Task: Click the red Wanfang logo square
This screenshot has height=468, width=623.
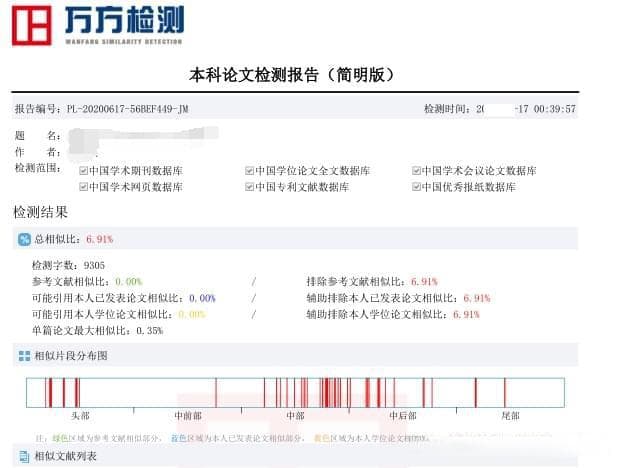Action: tap(31, 25)
